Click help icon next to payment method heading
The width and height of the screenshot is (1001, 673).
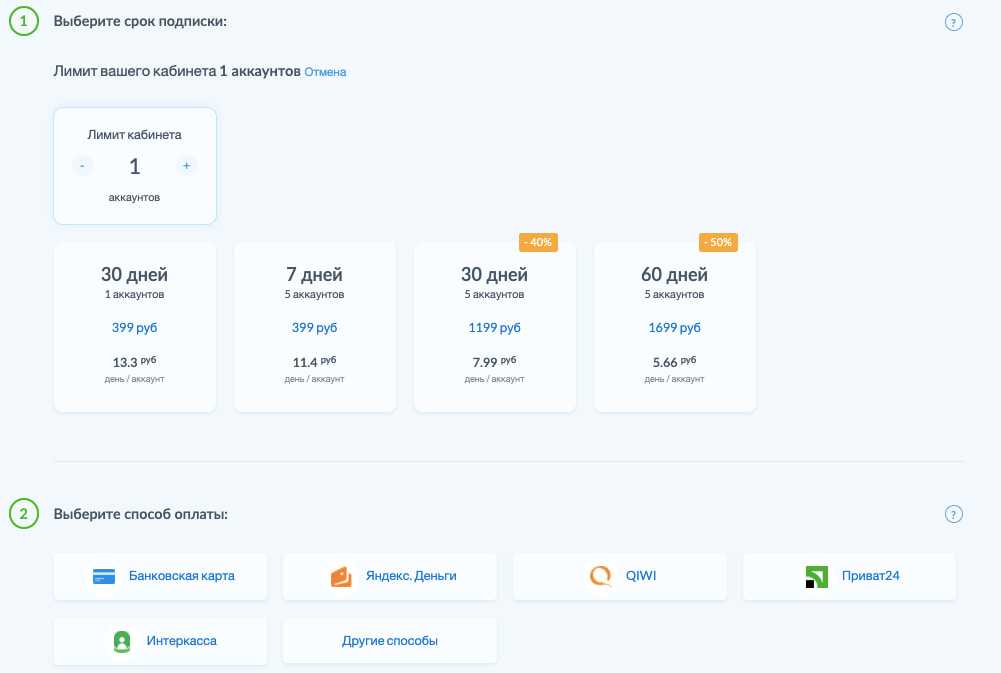coord(953,514)
